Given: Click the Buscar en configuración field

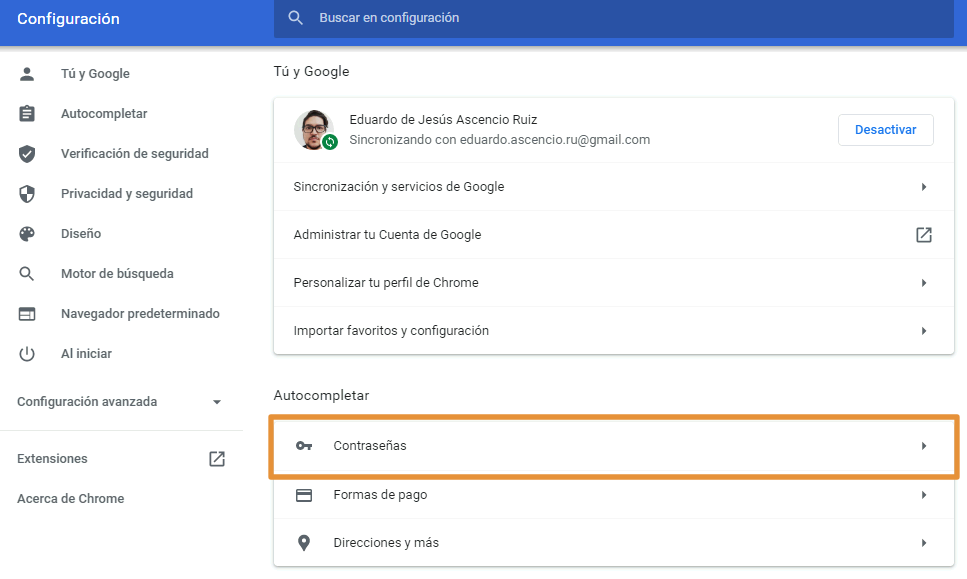Looking at the screenshot, I should point(600,18).
